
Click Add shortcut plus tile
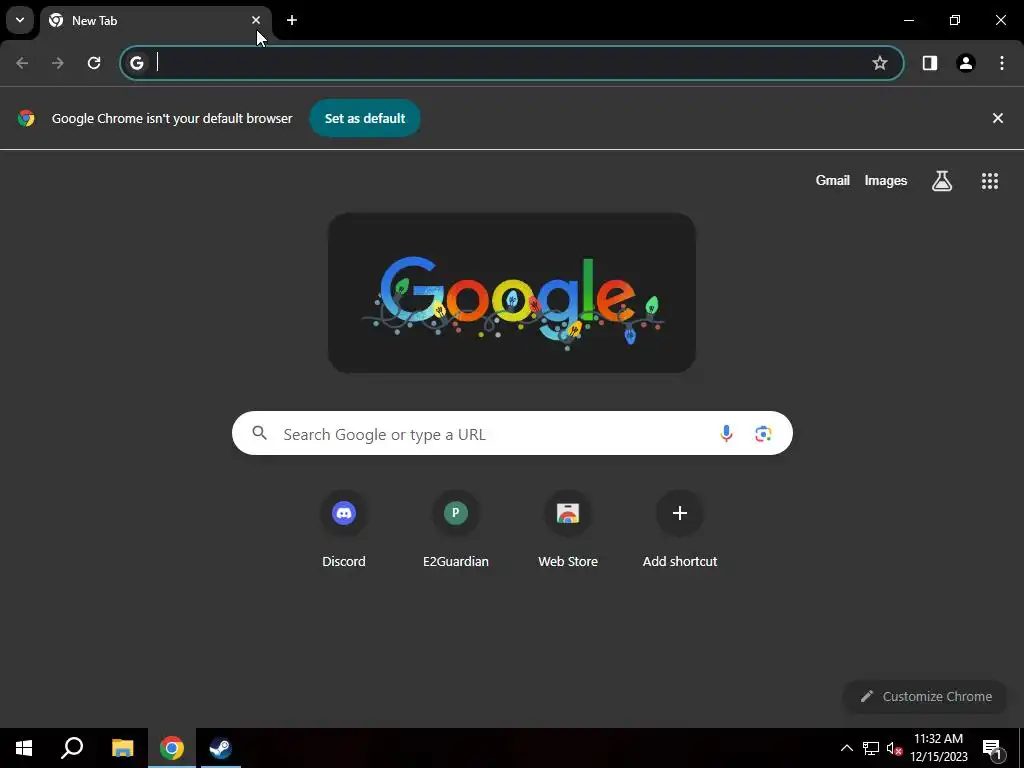coord(680,530)
